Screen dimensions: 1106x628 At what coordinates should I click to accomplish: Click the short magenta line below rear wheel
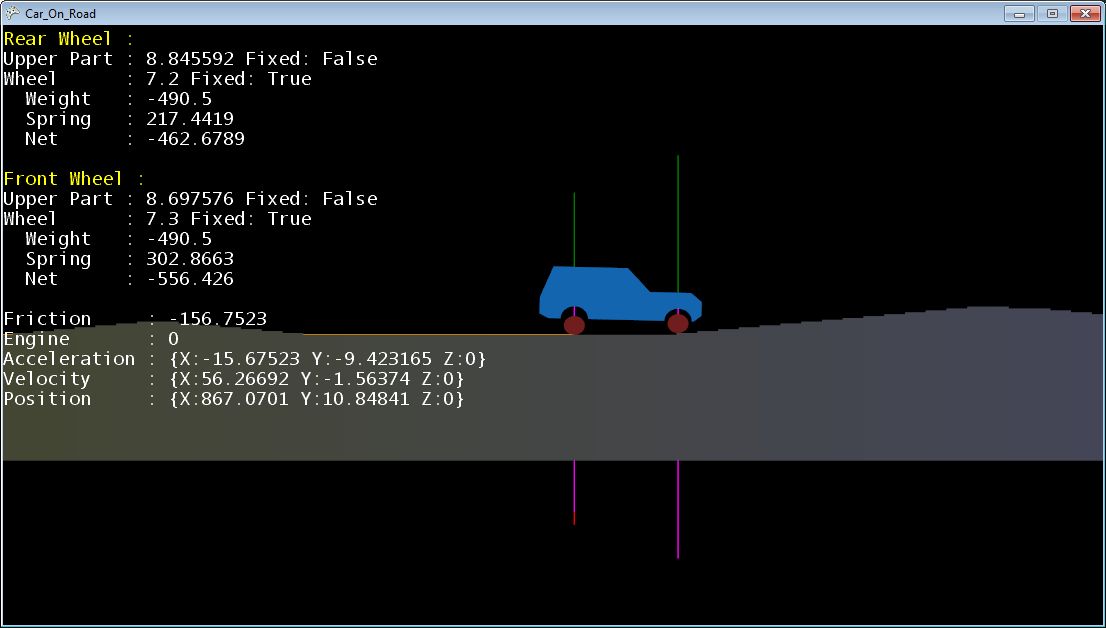pos(574,488)
